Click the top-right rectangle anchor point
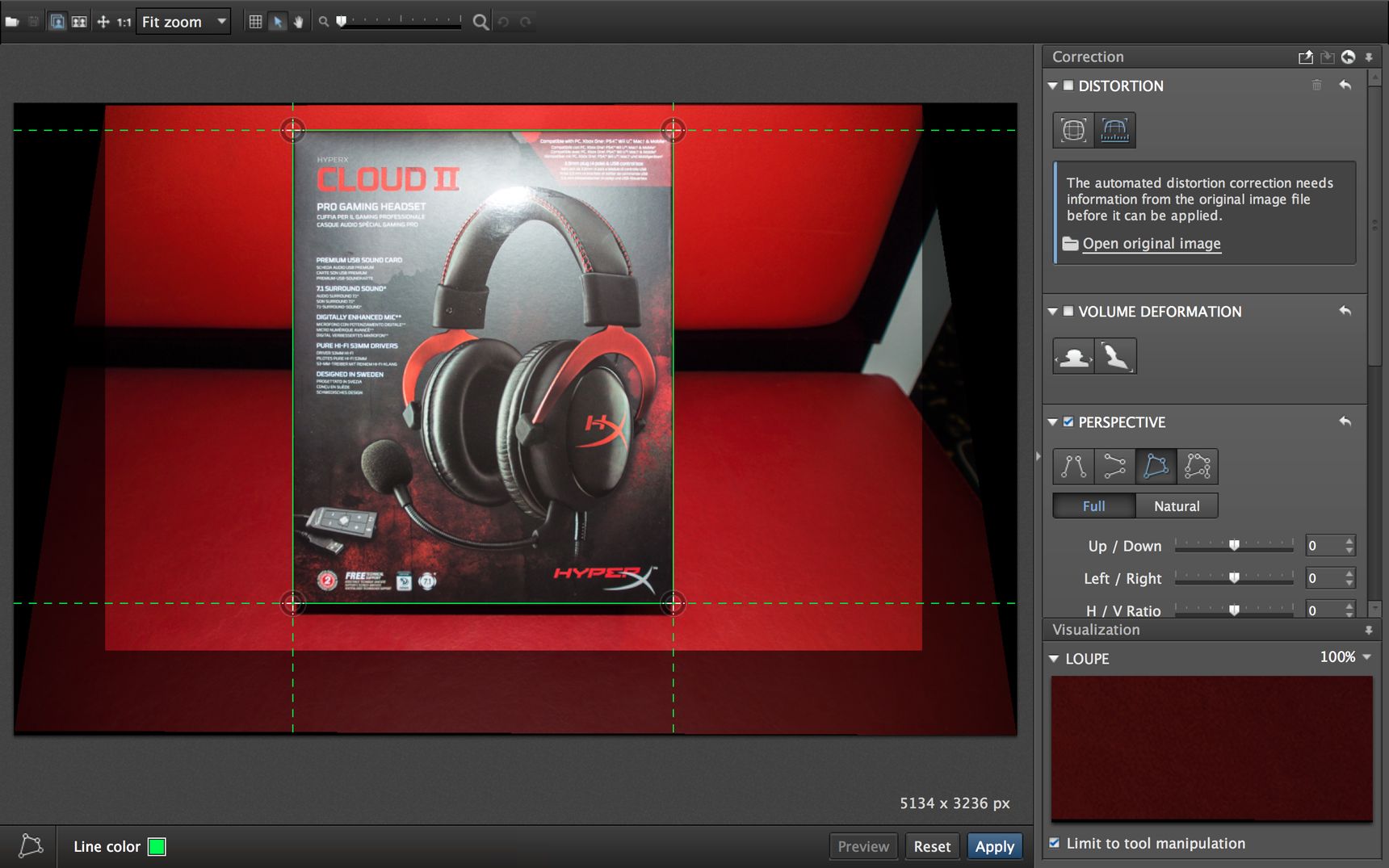Screen dimensions: 1389x868 [x=673, y=129]
